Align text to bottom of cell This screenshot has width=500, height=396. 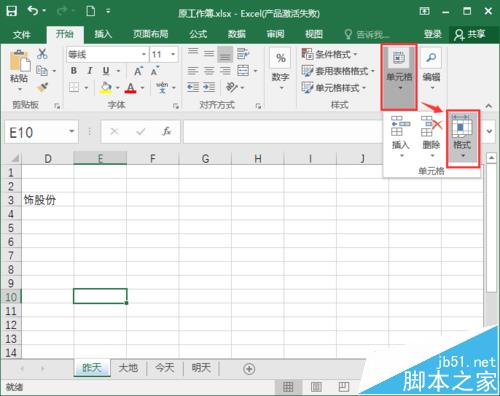(x=225, y=54)
